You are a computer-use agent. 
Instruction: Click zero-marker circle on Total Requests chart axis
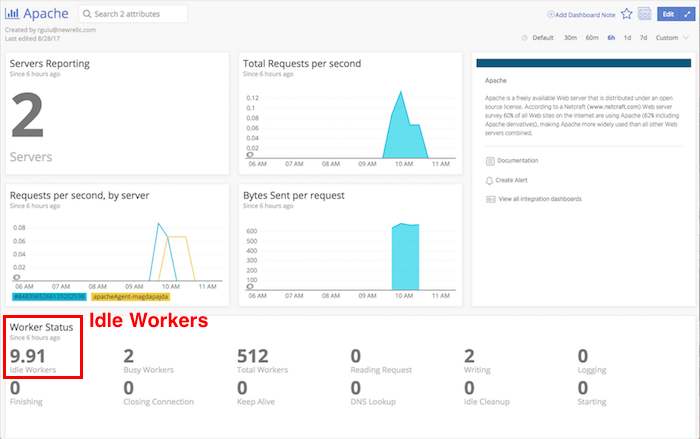click(x=250, y=155)
